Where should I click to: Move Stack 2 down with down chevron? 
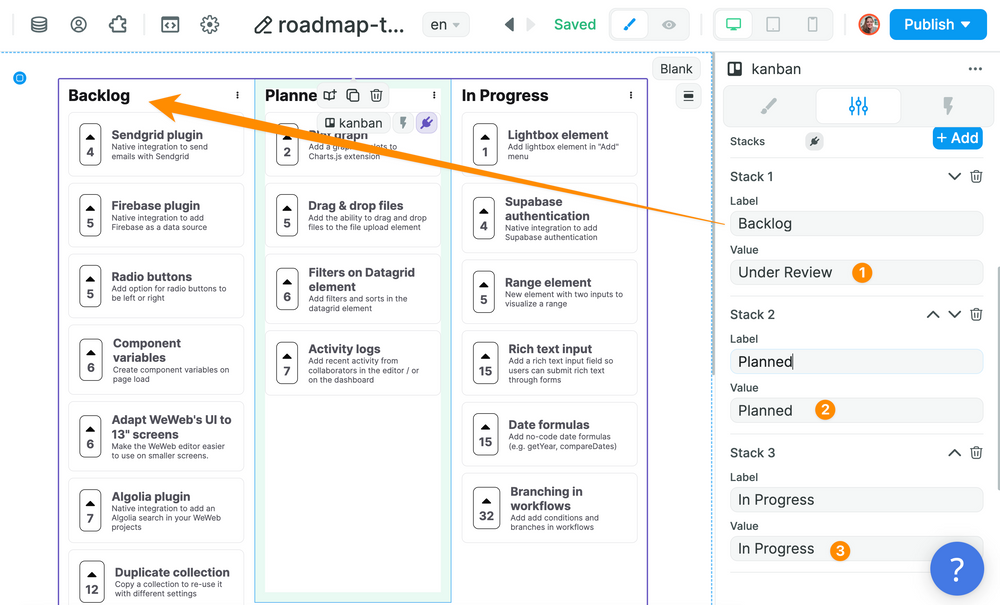(x=954, y=314)
